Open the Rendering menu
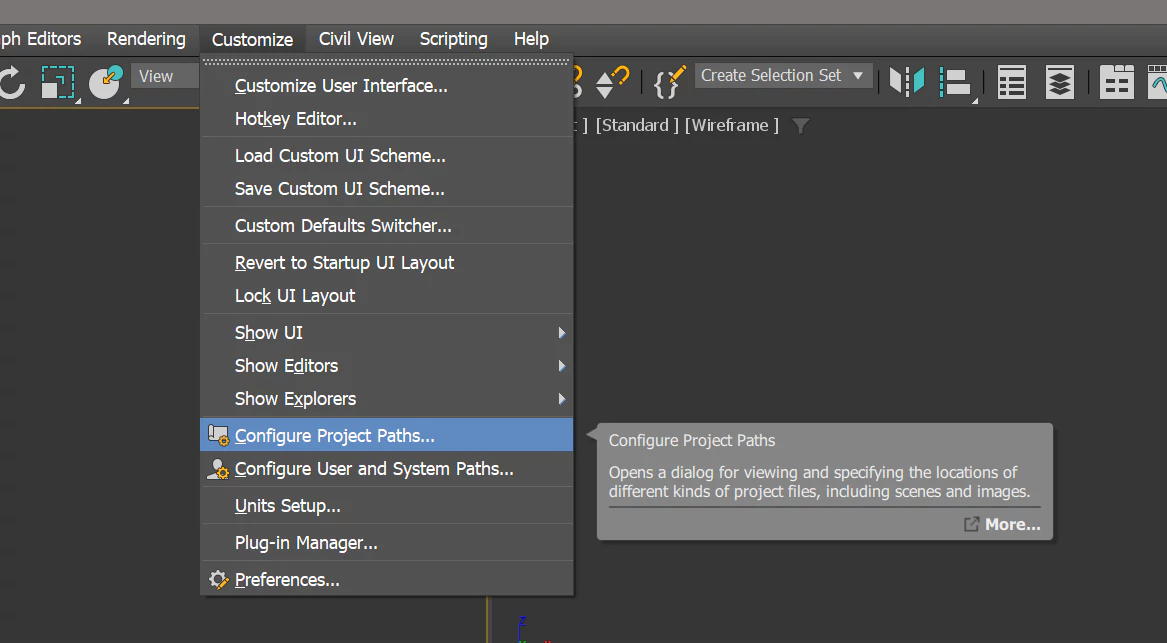 tap(146, 38)
